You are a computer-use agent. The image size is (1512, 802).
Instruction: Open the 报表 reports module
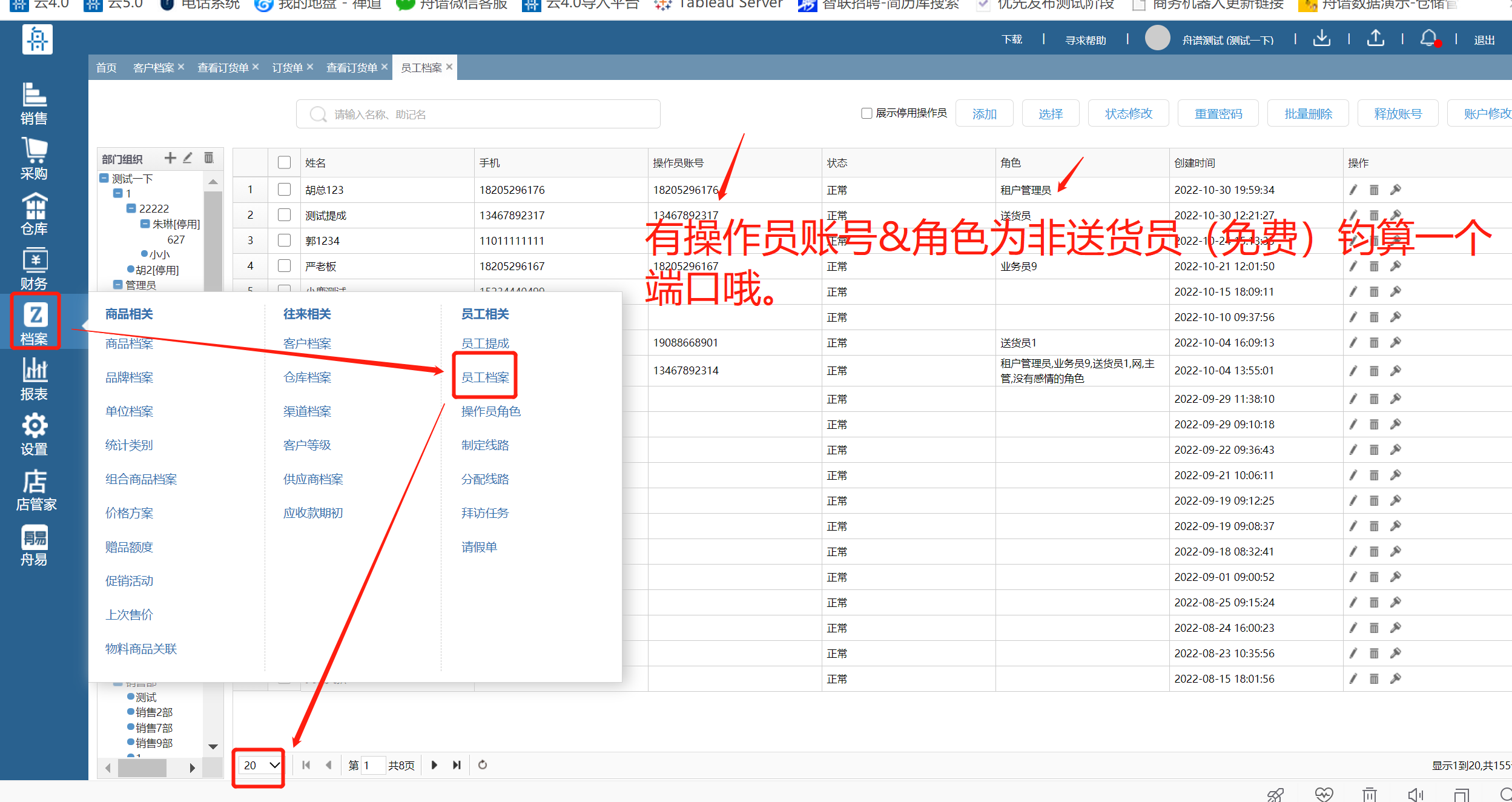(35, 379)
